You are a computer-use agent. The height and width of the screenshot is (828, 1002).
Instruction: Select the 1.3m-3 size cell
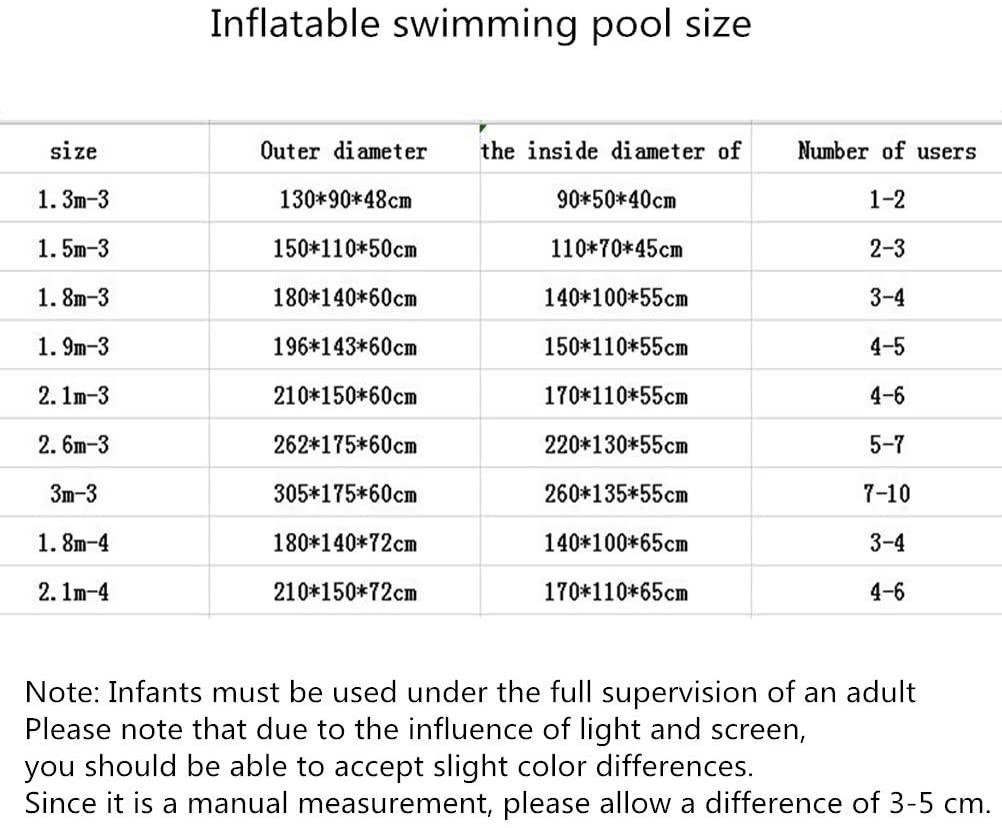73,200
